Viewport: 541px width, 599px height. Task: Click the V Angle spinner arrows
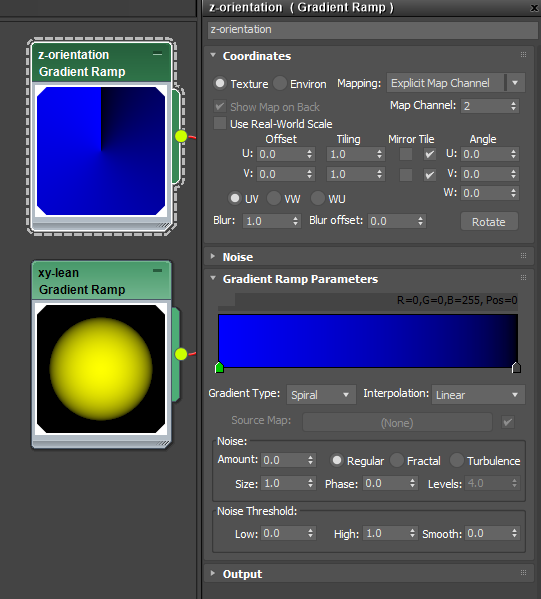tap(513, 174)
